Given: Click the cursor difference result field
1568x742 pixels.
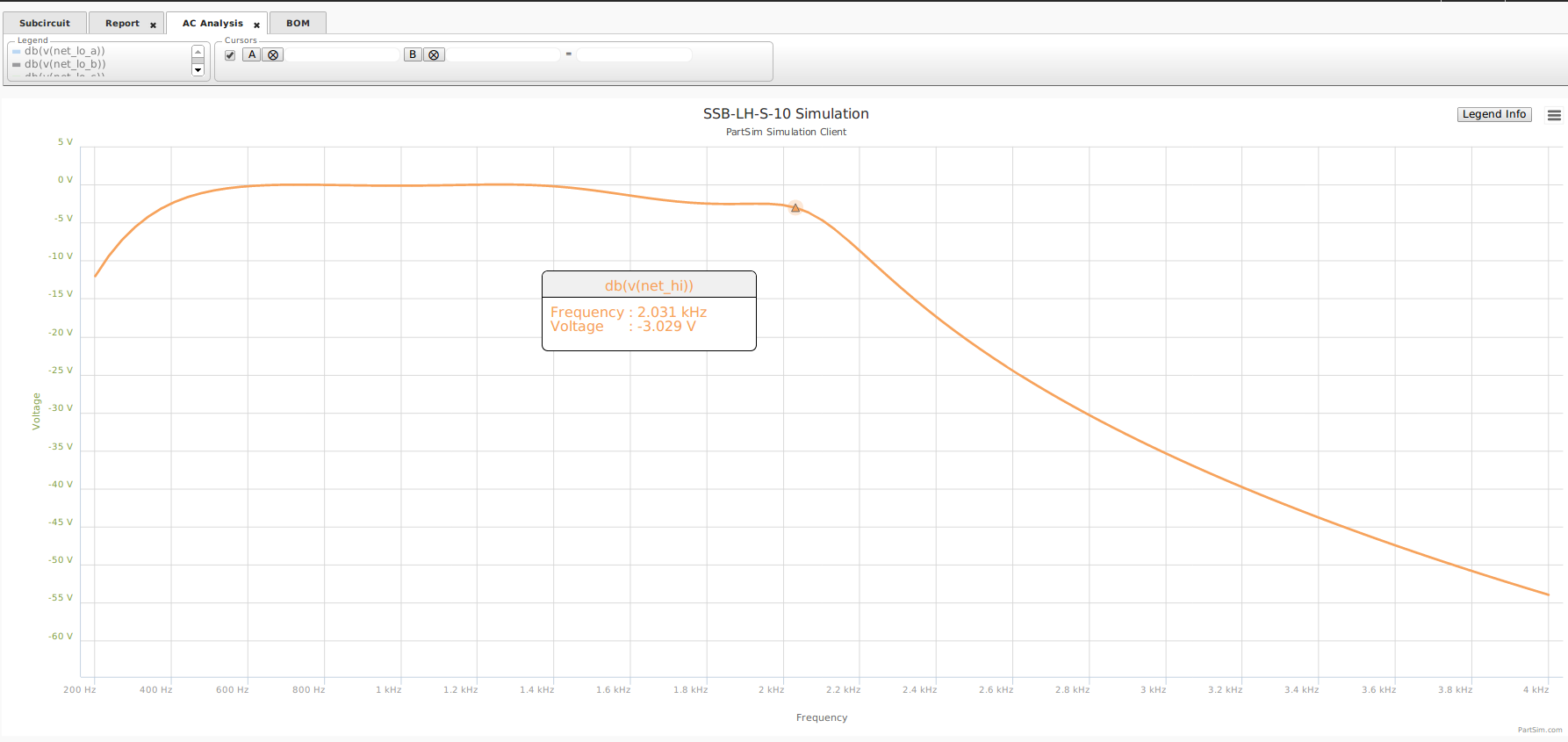Looking at the screenshot, I should pos(634,54).
